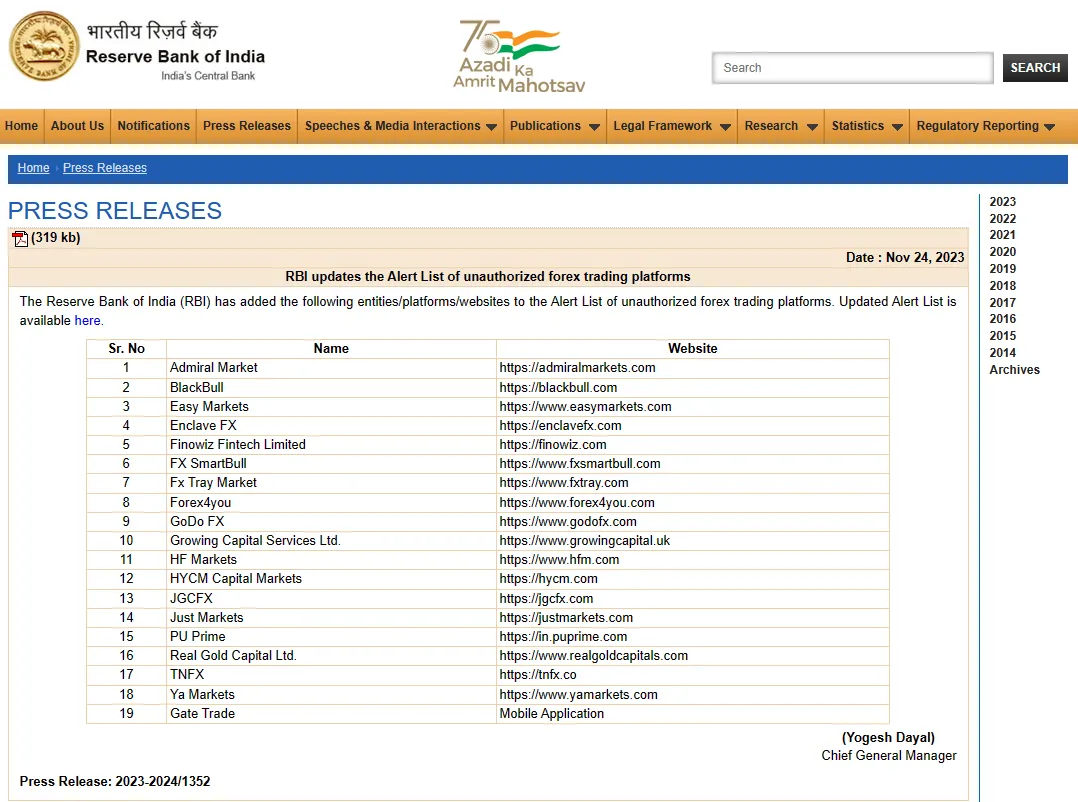Select year 2018 in the sidebar

(1002, 285)
